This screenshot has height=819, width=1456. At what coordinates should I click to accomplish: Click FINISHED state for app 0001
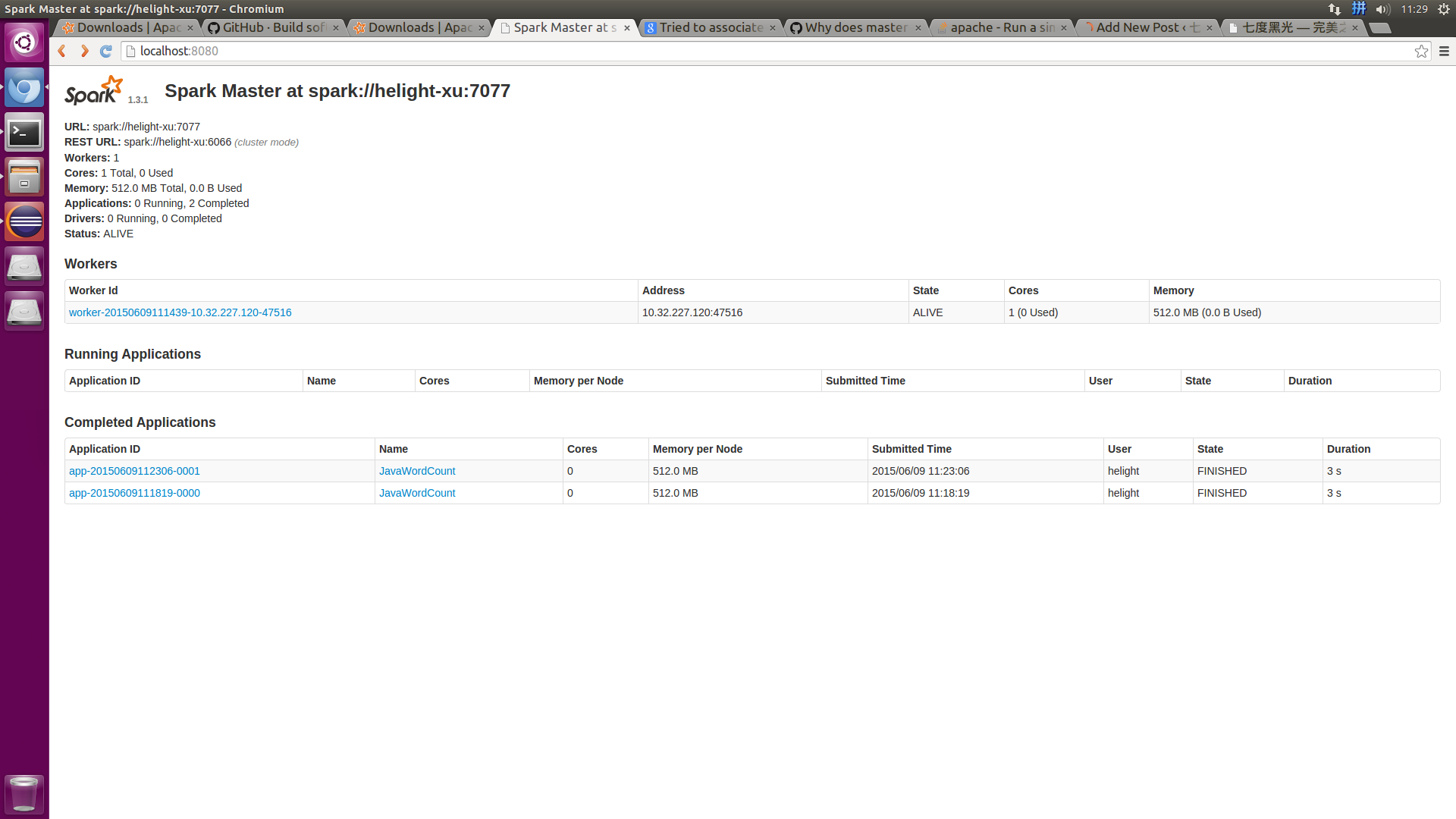point(1222,471)
